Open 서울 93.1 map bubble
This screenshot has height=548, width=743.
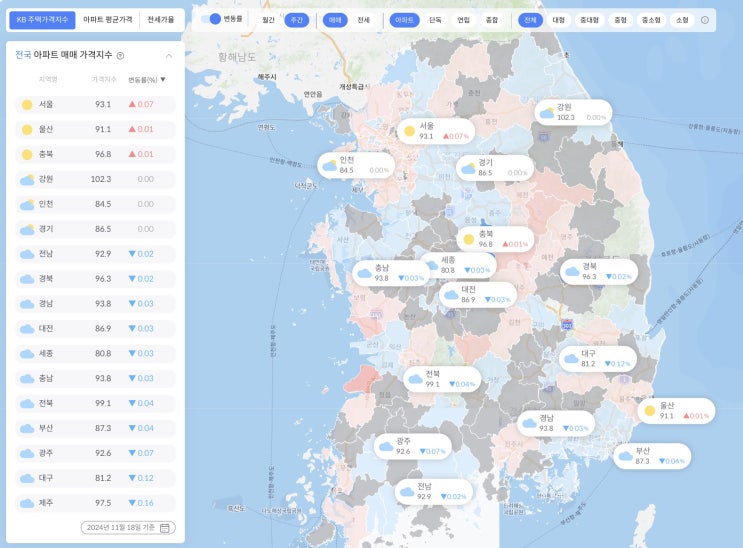click(x=435, y=131)
